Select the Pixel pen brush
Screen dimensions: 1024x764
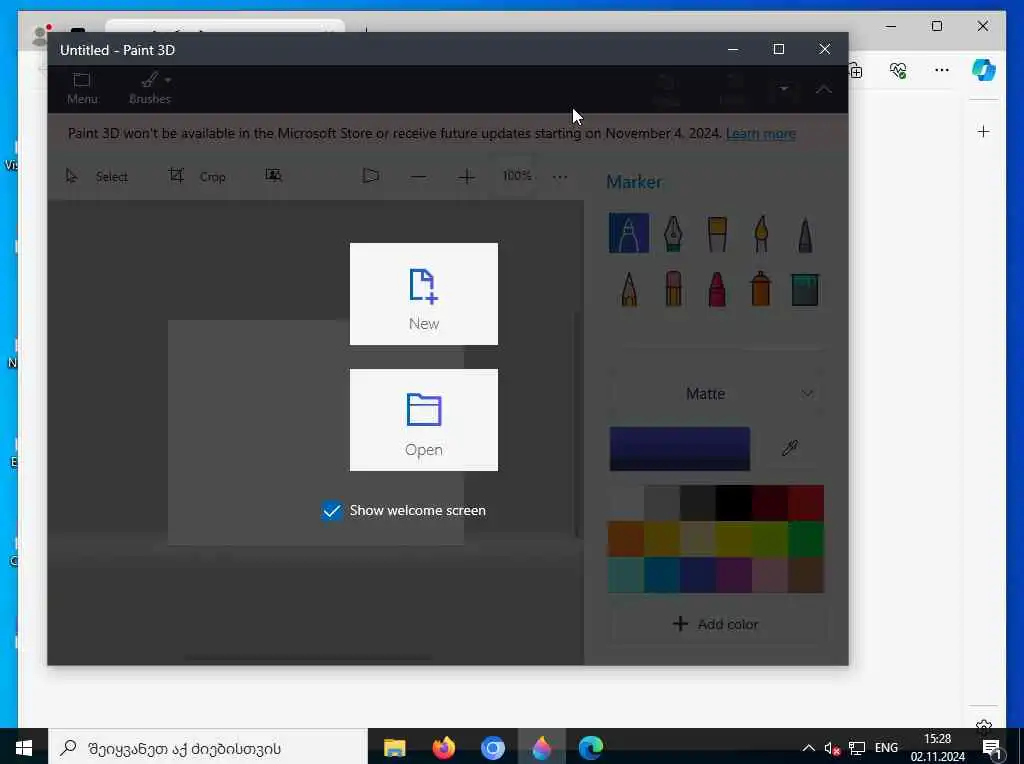coord(805,234)
